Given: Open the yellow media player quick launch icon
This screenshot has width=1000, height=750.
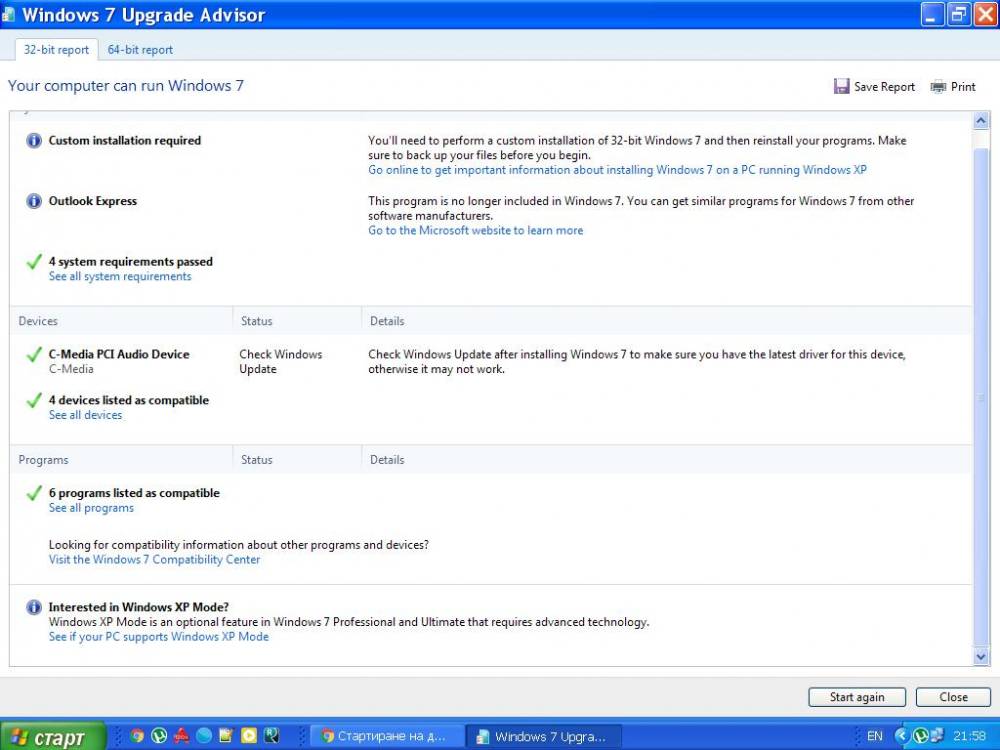Looking at the screenshot, I should pyautogui.click(x=249, y=736).
